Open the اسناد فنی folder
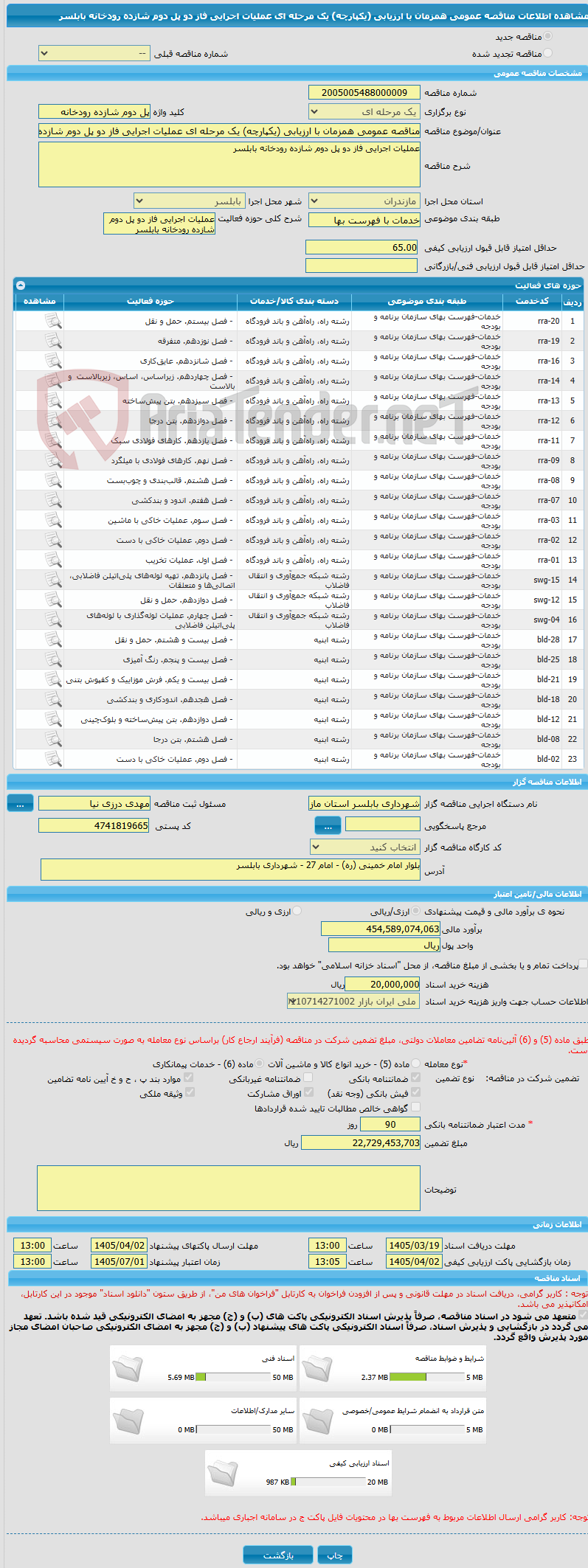The height and width of the screenshot is (1568, 588). tap(128, 1368)
